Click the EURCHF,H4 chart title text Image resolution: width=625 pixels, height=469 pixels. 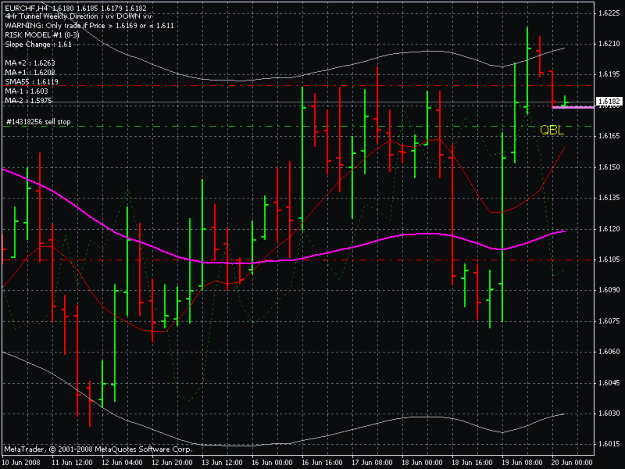[75, 8]
